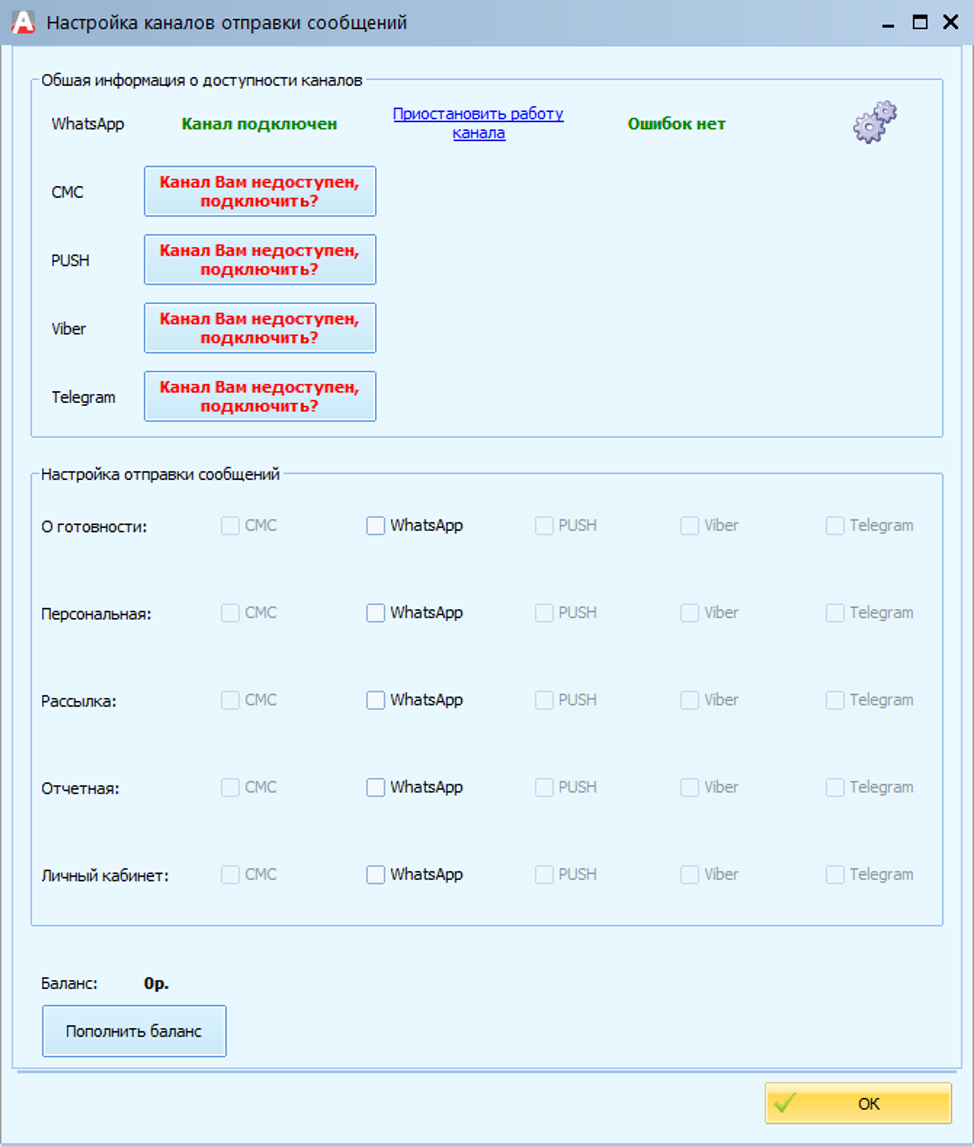This screenshot has width=974, height=1146.
Task: Toggle Telegram checkbox in 'Рассылка' row
Action: tap(835, 700)
